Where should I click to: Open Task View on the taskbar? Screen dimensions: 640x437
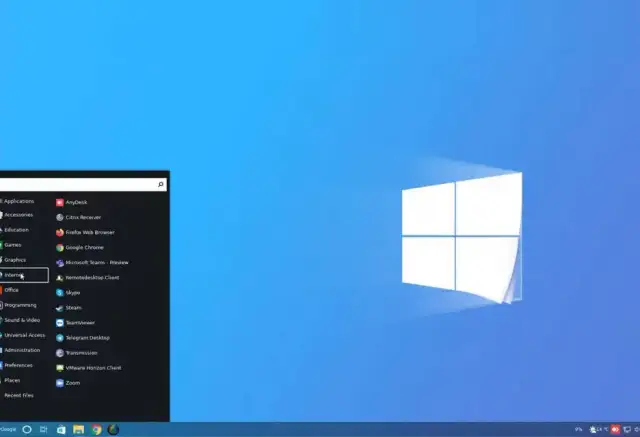[x=44, y=429]
